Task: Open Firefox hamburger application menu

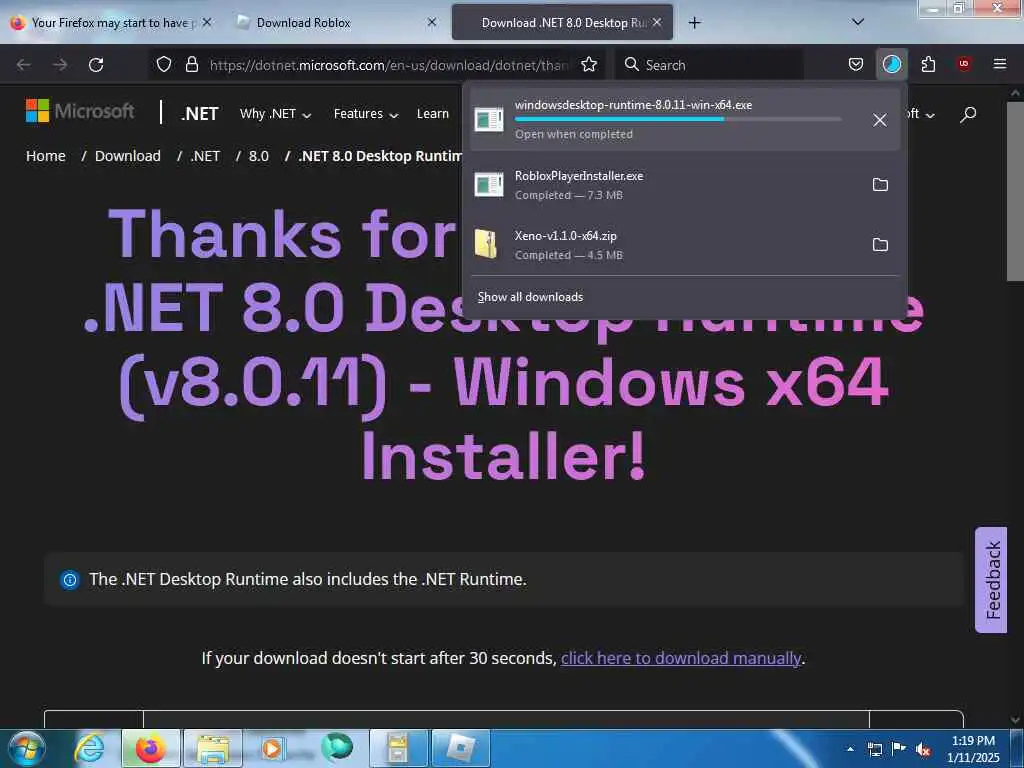Action: [999, 64]
